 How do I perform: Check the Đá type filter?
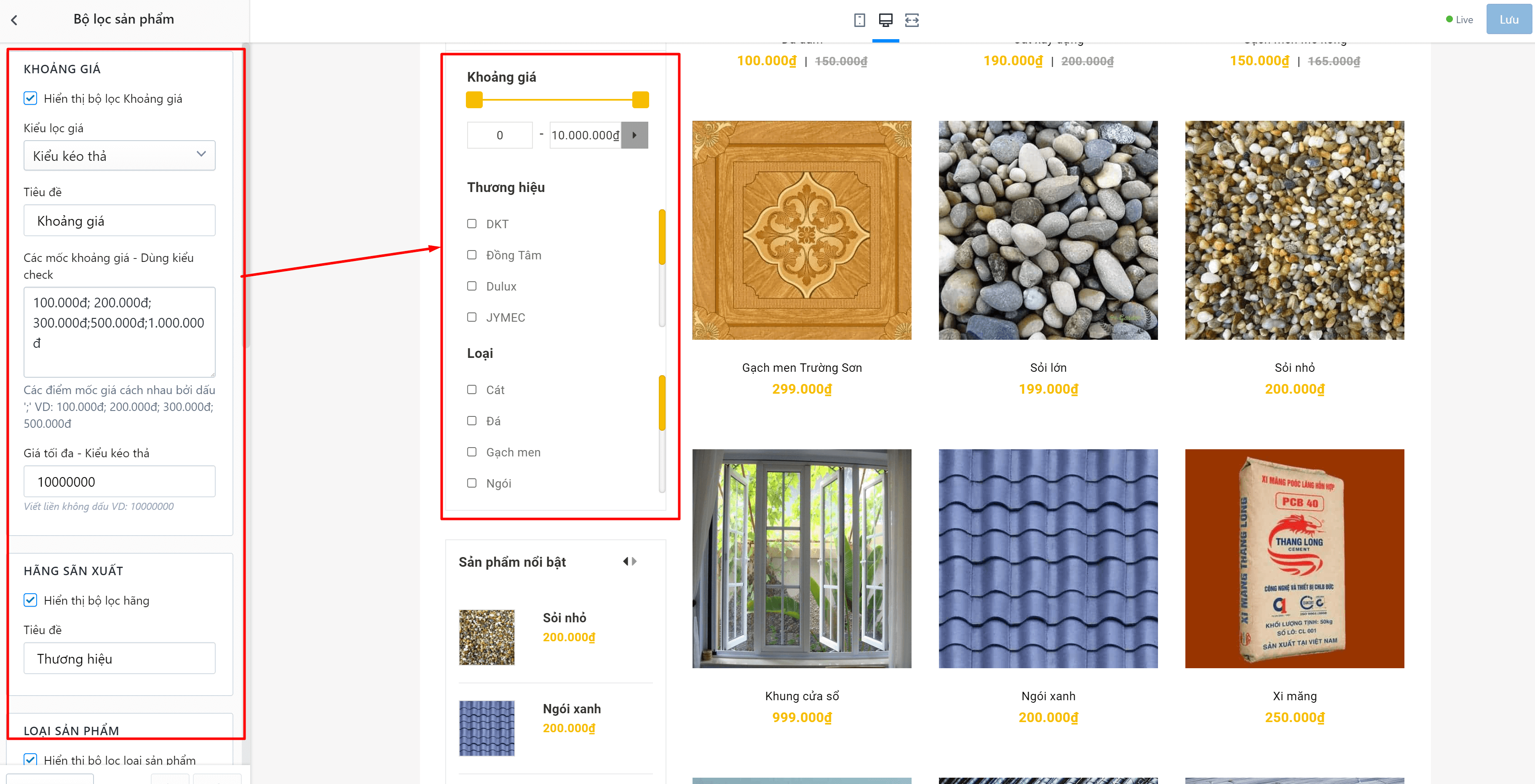point(472,421)
